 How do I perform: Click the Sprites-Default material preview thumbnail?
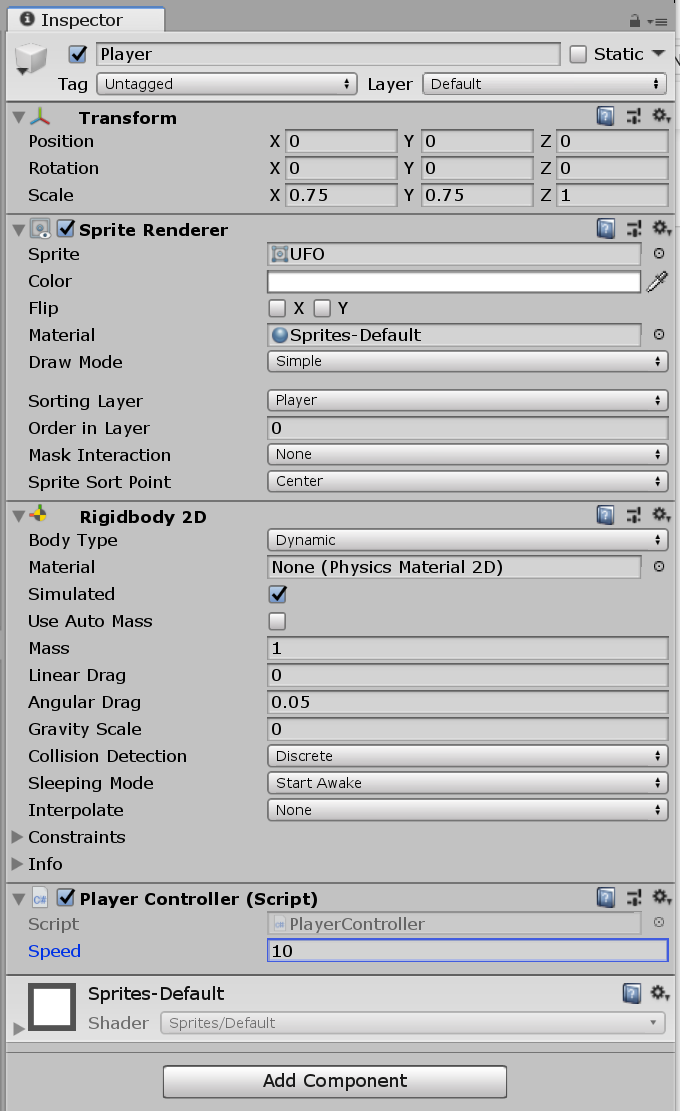point(52,1006)
